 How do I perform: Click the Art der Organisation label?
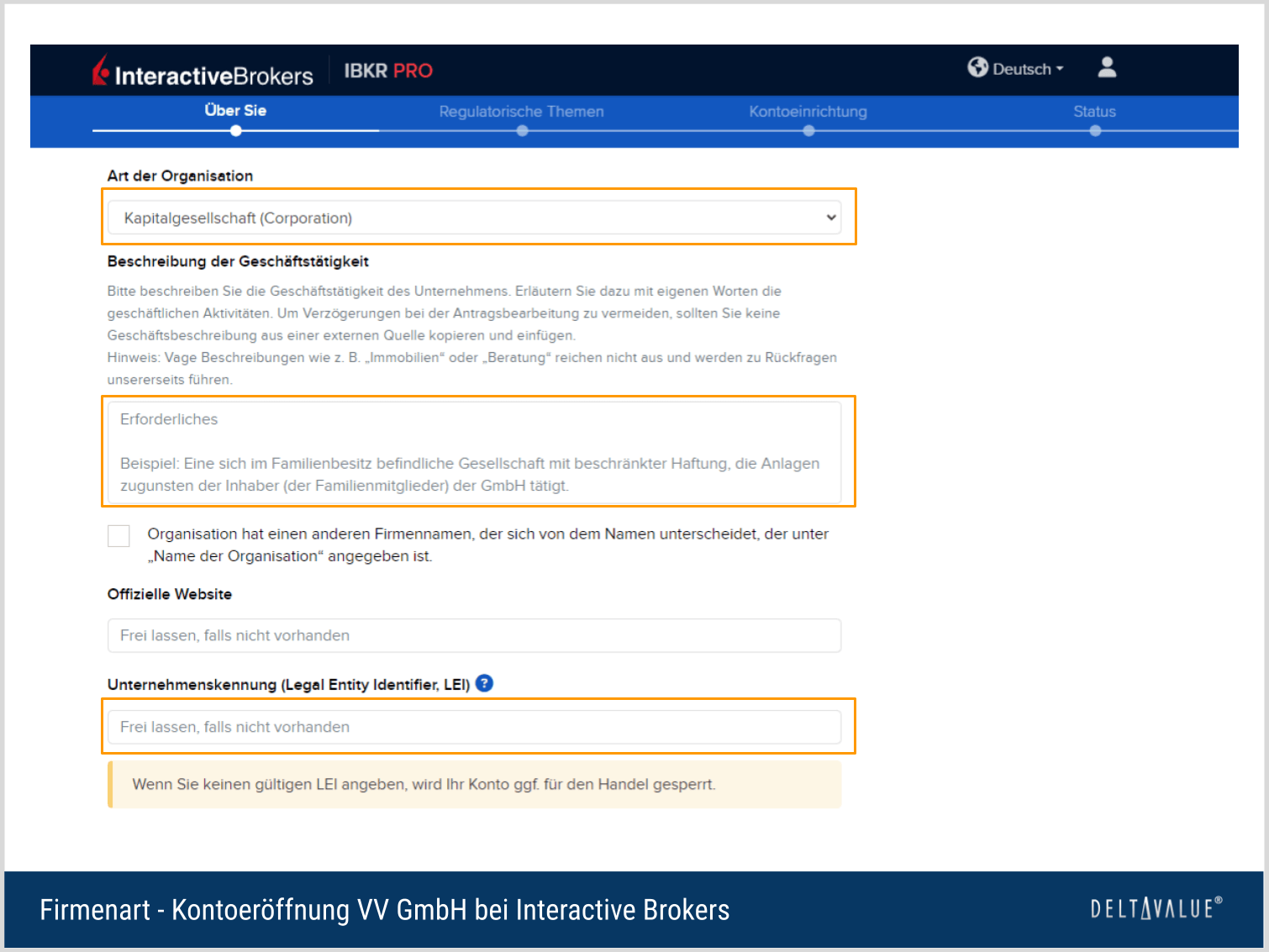pos(180,176)
